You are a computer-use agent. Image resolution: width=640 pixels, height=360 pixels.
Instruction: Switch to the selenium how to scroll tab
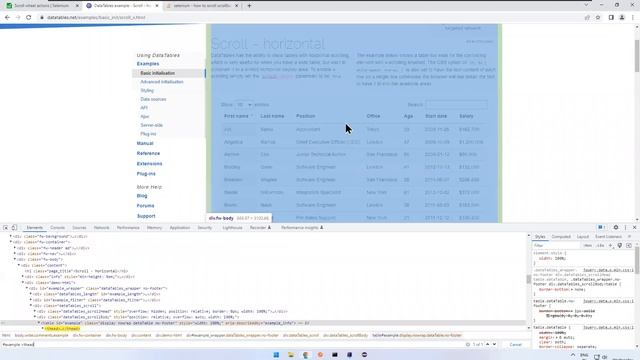point(202,6)
